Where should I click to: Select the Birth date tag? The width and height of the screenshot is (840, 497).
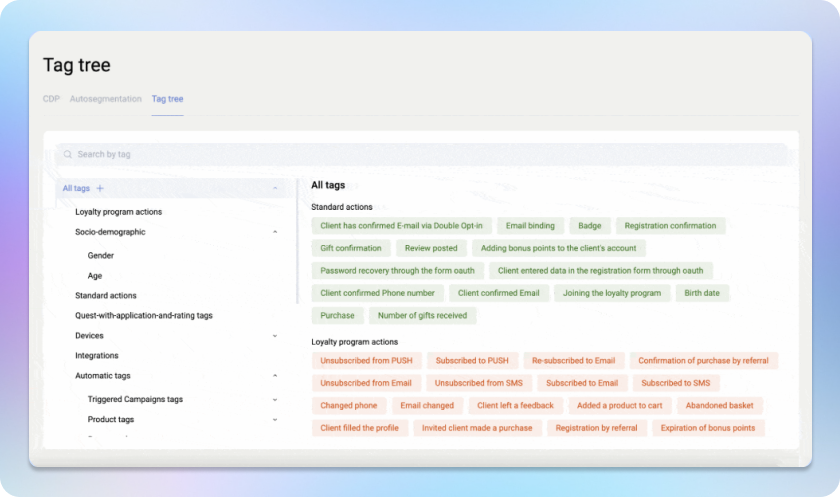pyautogui.click(x=702, y=293)
